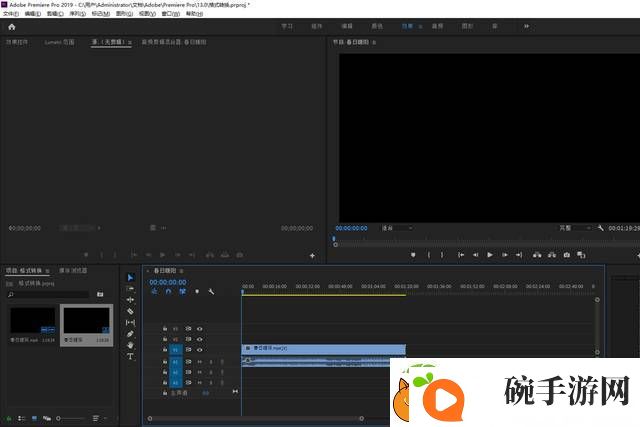This screenshot has width=640, height=427.
Task: Select the Slip tool
Action: (130, 322)
